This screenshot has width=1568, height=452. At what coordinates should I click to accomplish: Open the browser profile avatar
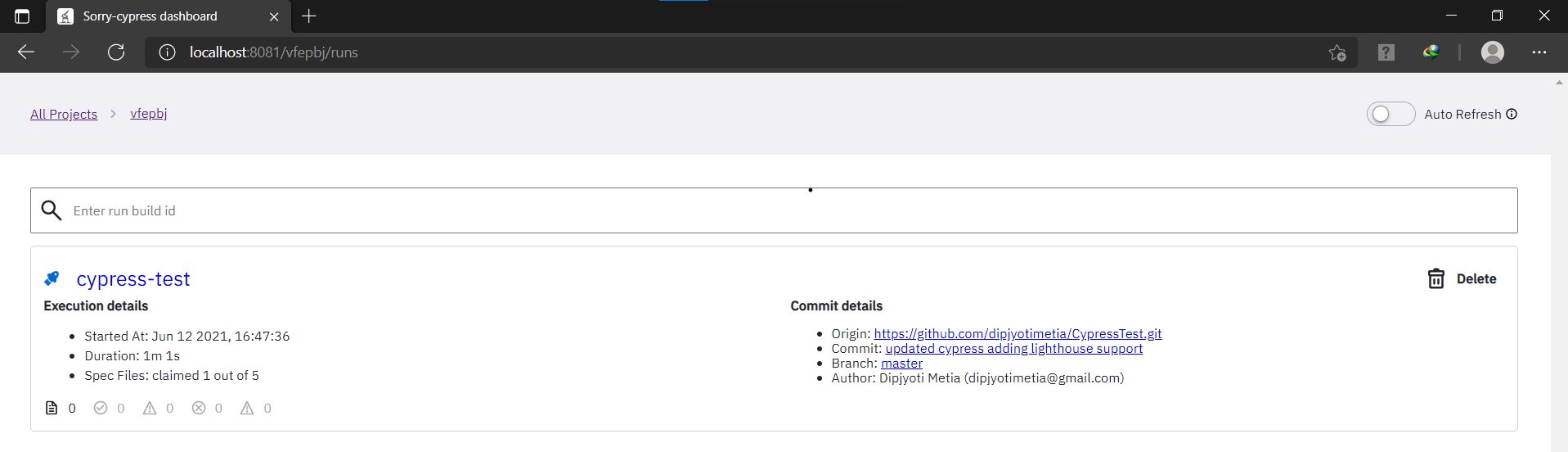click(x=1493, y=52)
